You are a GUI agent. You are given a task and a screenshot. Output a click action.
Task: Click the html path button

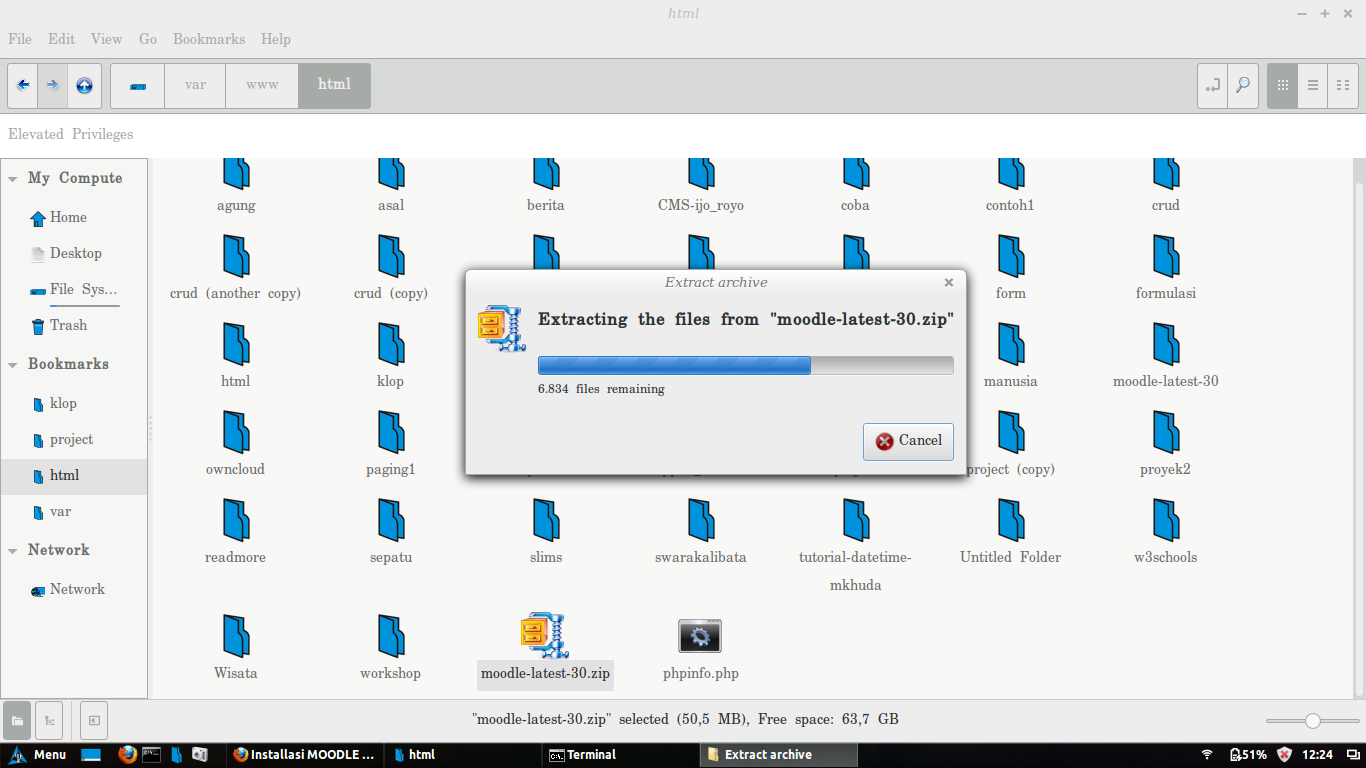(x=334, y=86)
